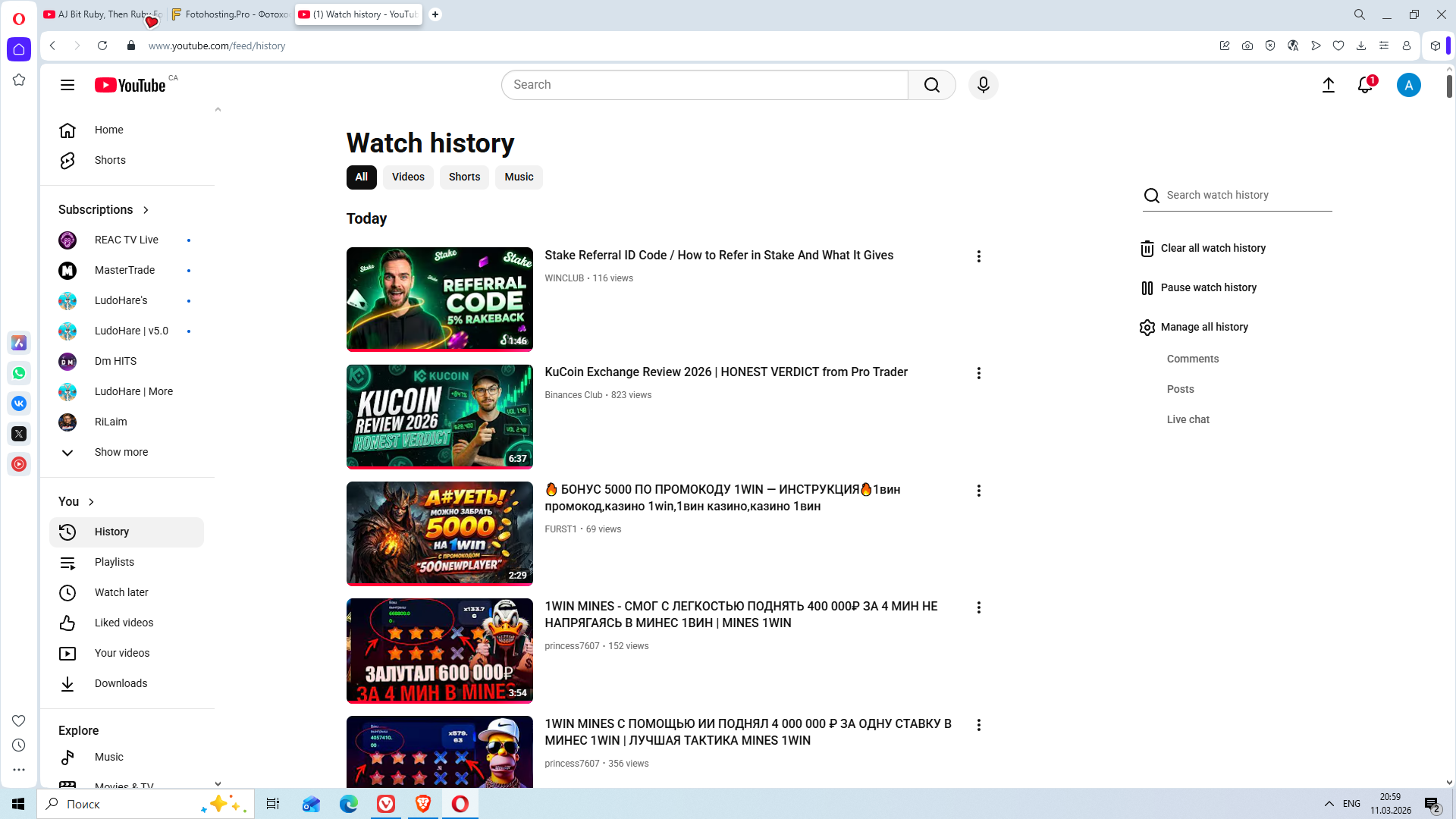Open the Comments history link
This screenshot has width=1456, height=819.
coord(1192,359)
